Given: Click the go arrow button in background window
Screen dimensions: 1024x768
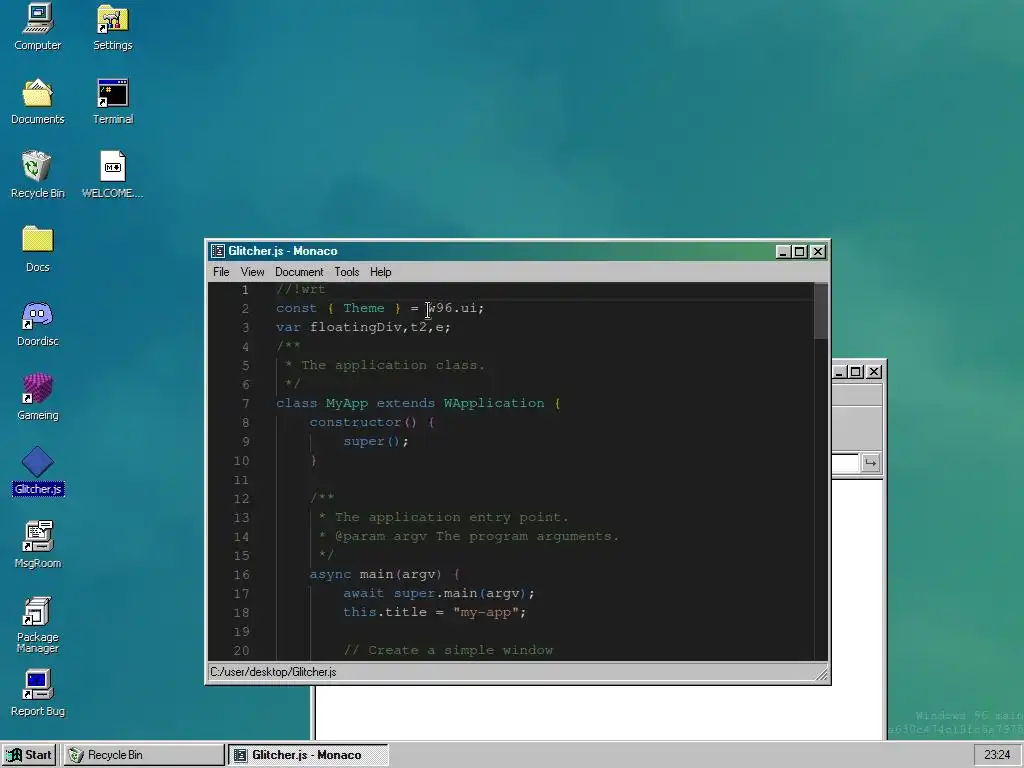Looking at the screenshot, I should coord(870,463).
